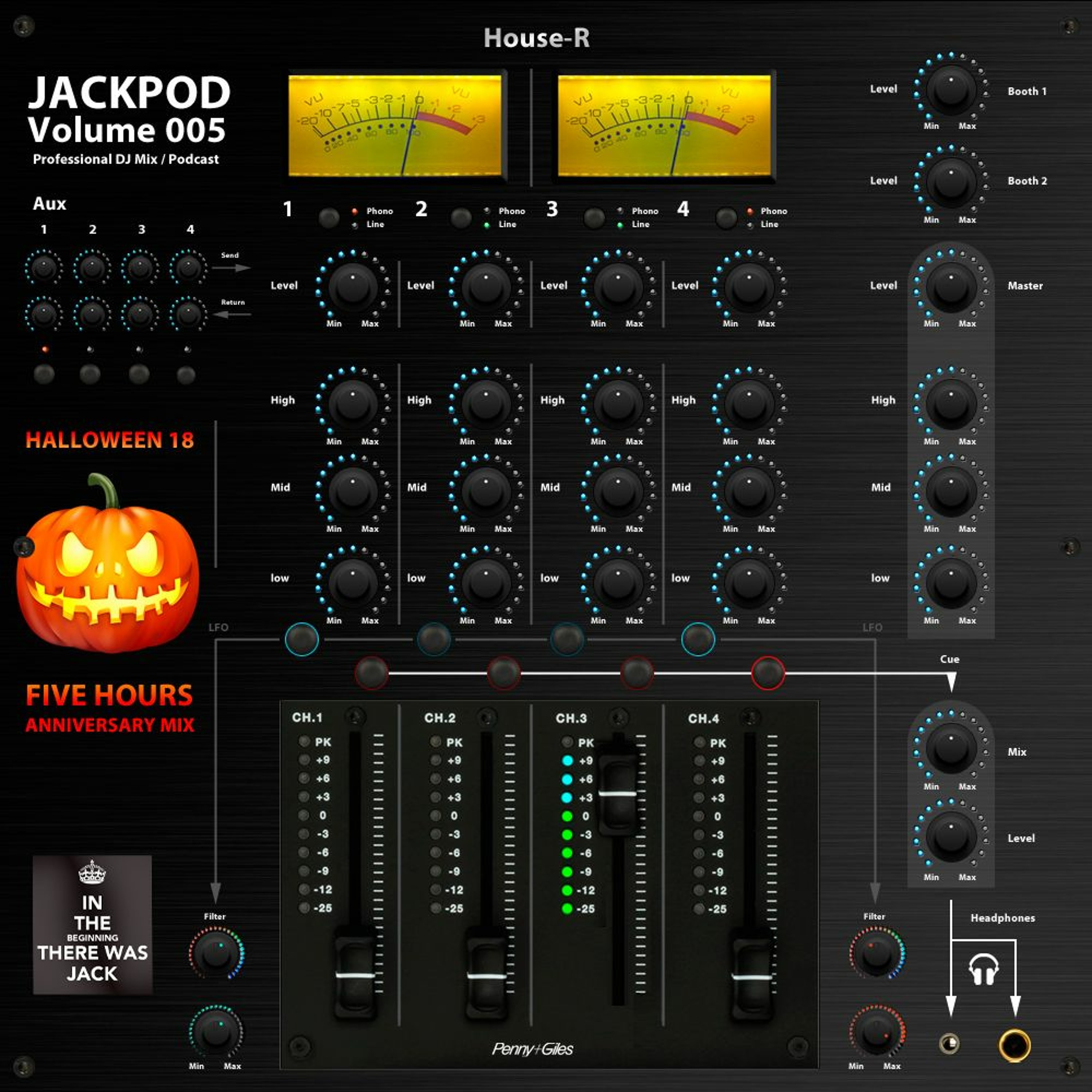Click the 'In the beginning there was Jack' poster
1092x1092 pixels.
(x=93, y=925)
